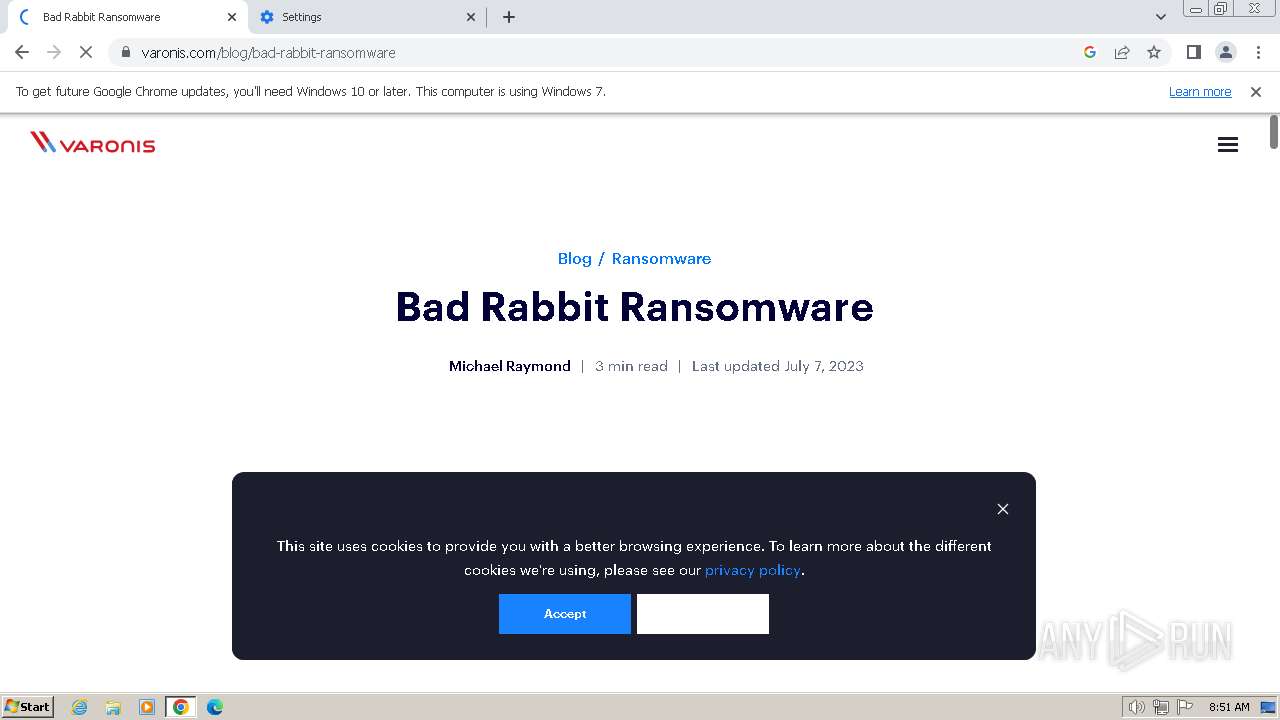Viewport: 1280px width, 720px height.
Task: Switch to the Bad Rabbit Ransomware tab
Action: (x=125, y=17)
